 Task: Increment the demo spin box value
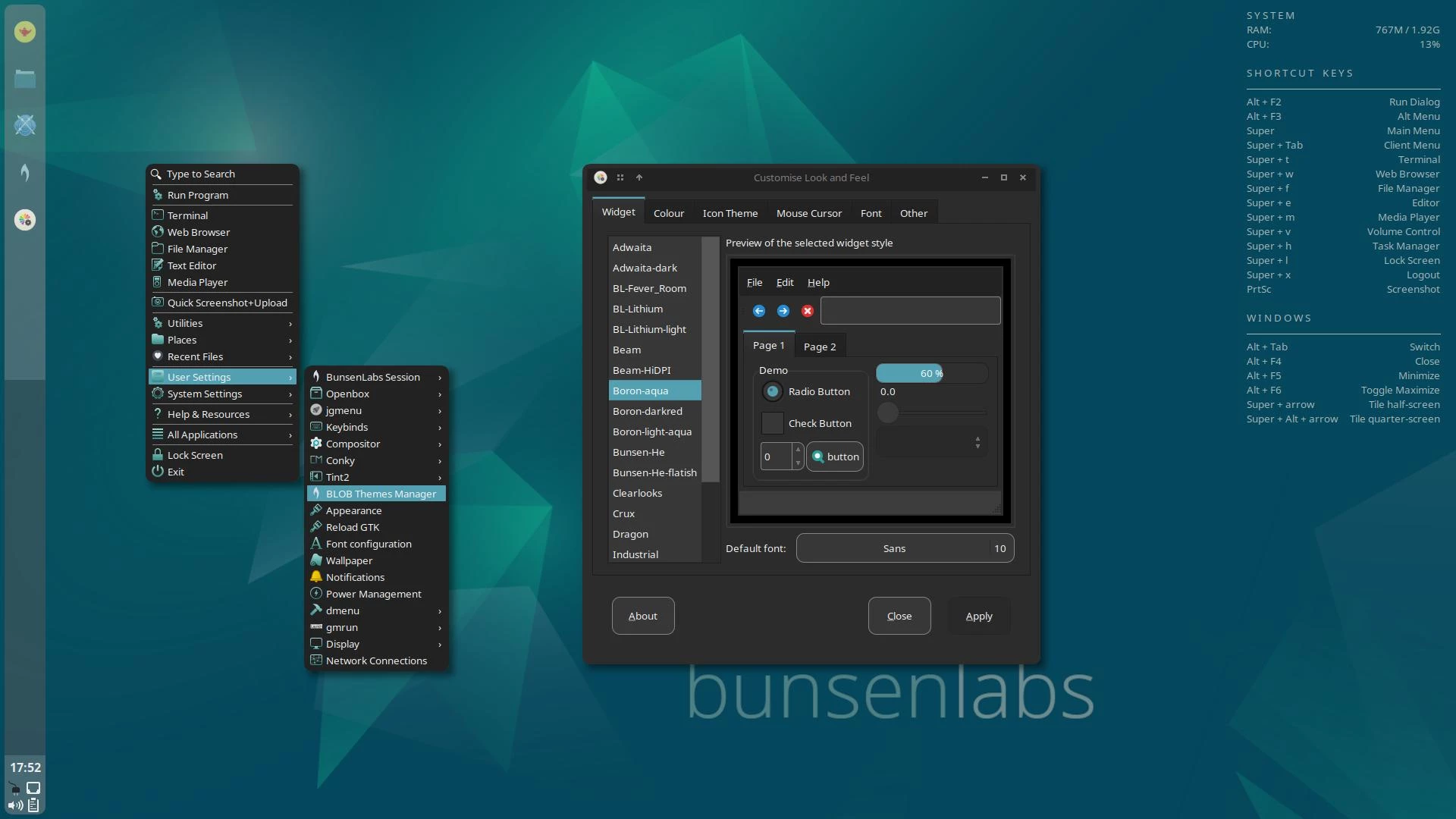point(798,450)
